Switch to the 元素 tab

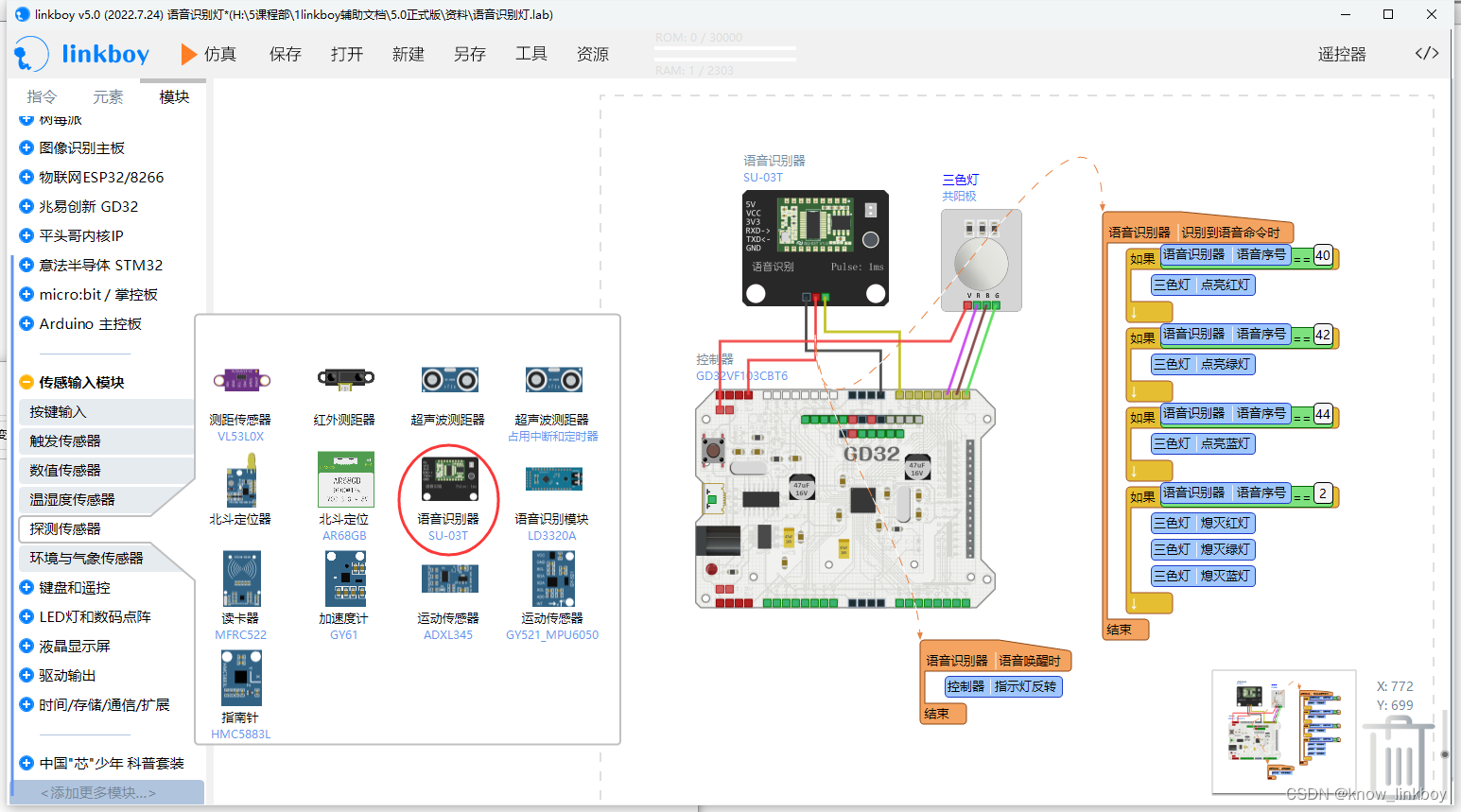(x=107, y=95)
